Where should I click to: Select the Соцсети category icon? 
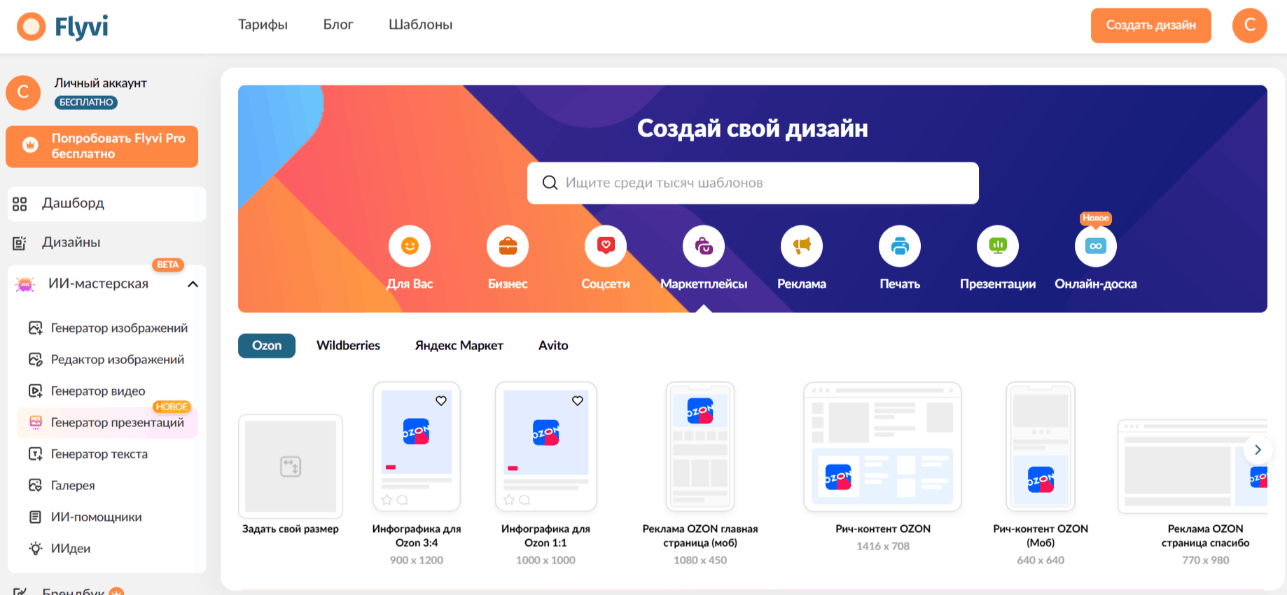click(x=606, y=245)
